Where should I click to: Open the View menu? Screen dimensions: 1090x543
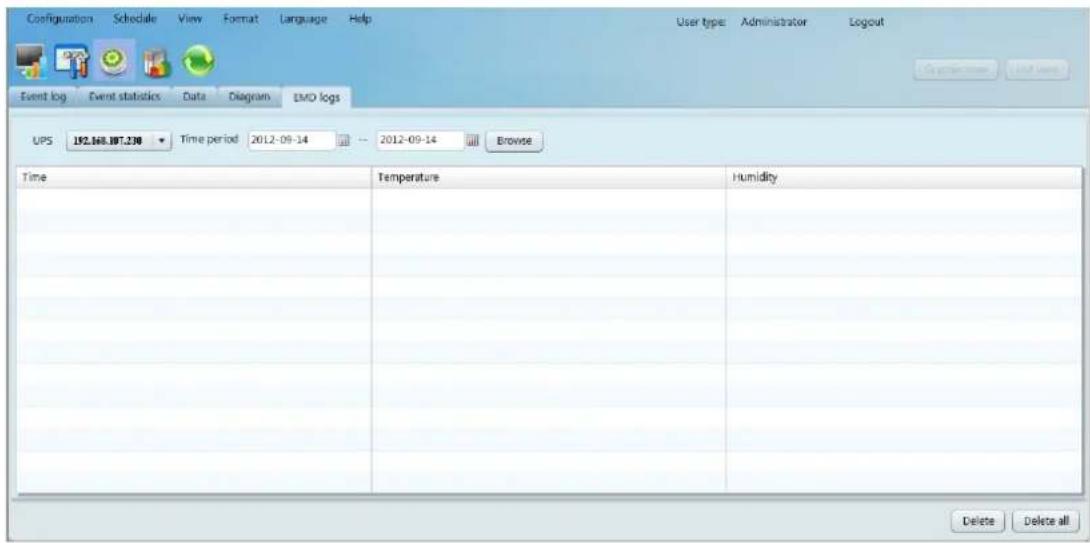188,21
